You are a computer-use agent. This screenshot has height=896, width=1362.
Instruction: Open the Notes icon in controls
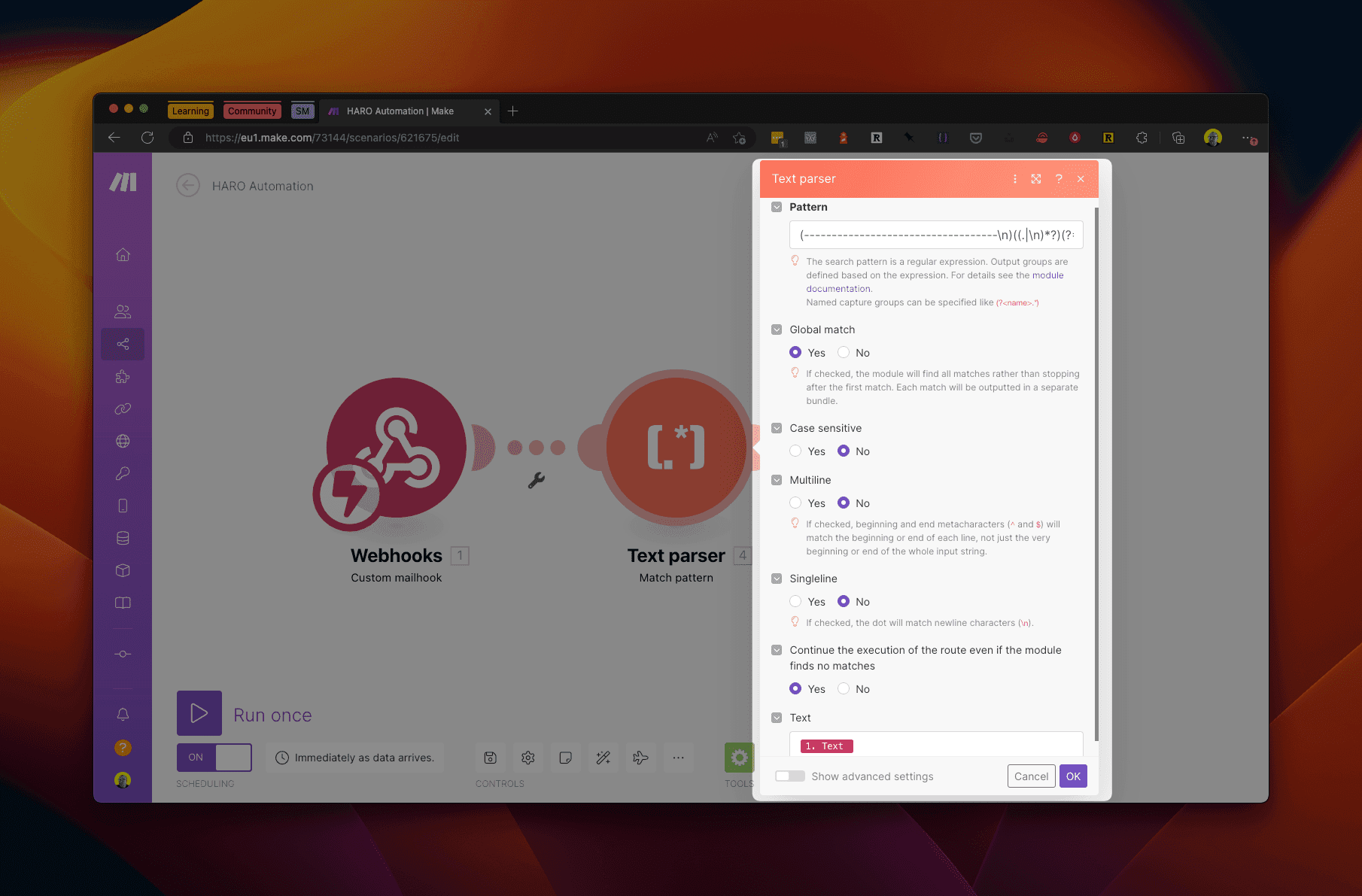click(565, 758)
